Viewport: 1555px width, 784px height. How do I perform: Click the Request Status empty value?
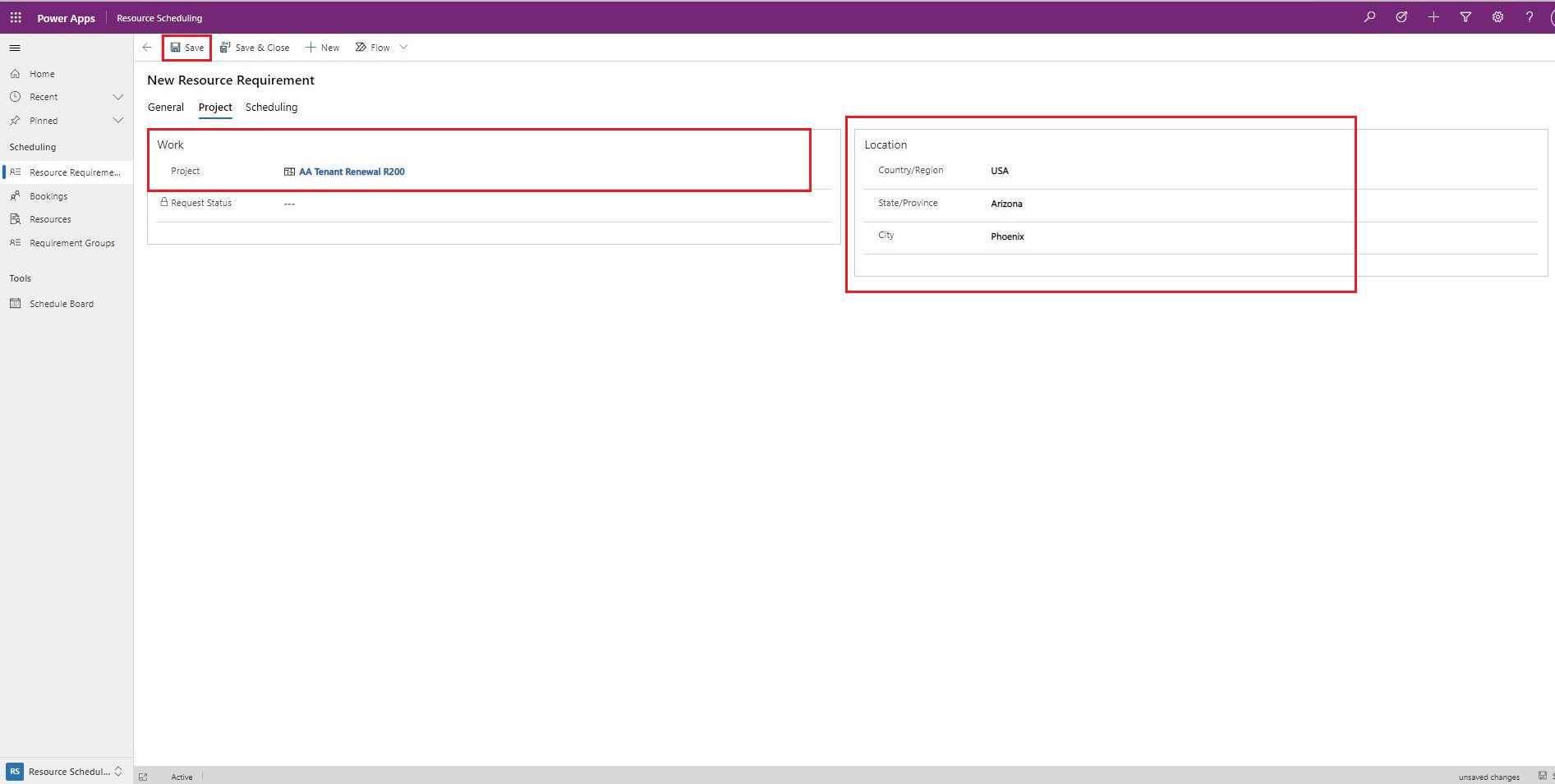click(289, 204)
